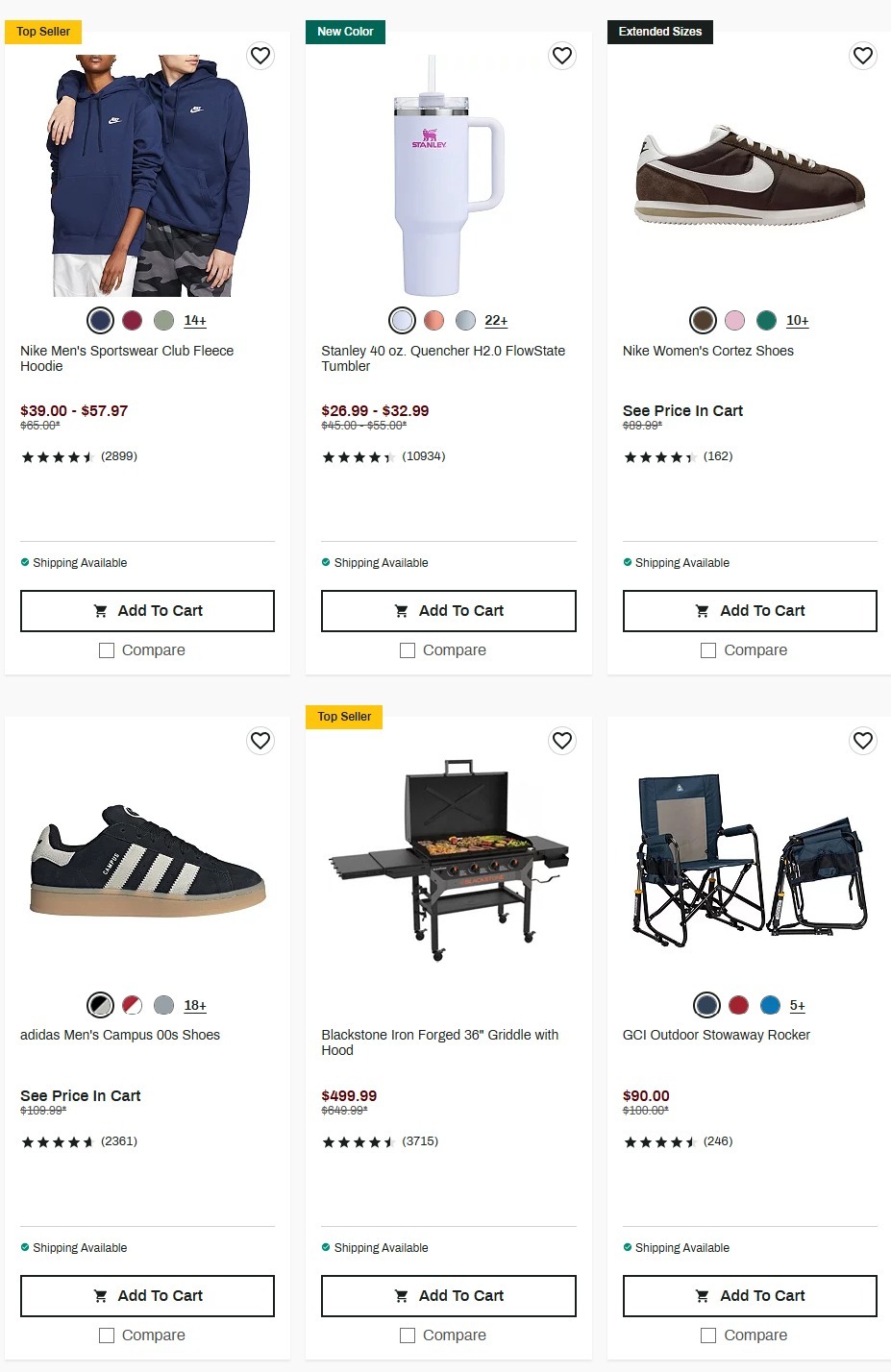Click the star rating of Blackstone Griddle
891x1372 pixels.
click(x=359, y=1142)
